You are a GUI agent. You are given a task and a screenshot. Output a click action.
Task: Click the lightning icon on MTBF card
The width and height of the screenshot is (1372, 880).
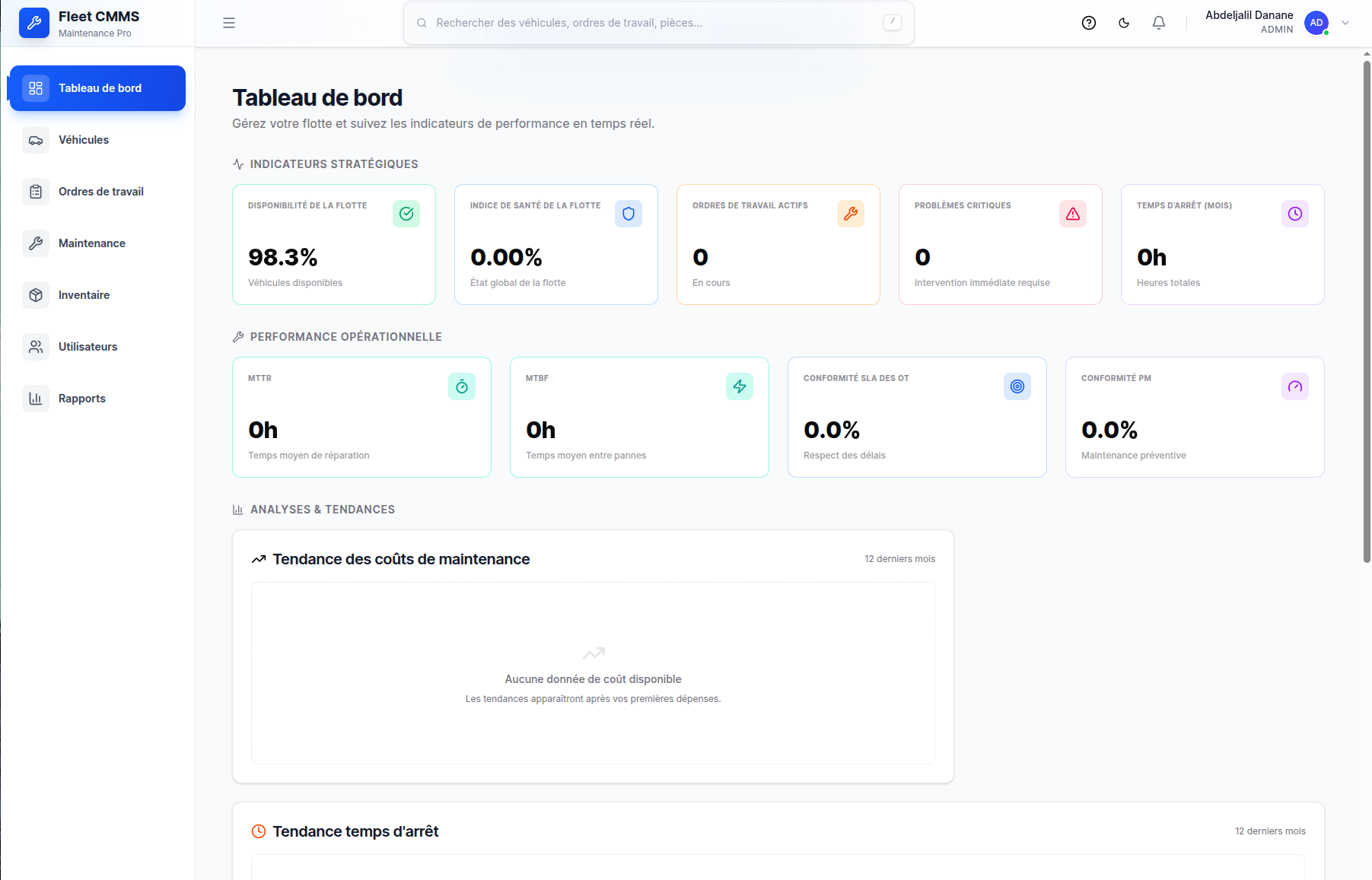click(740, 386)
